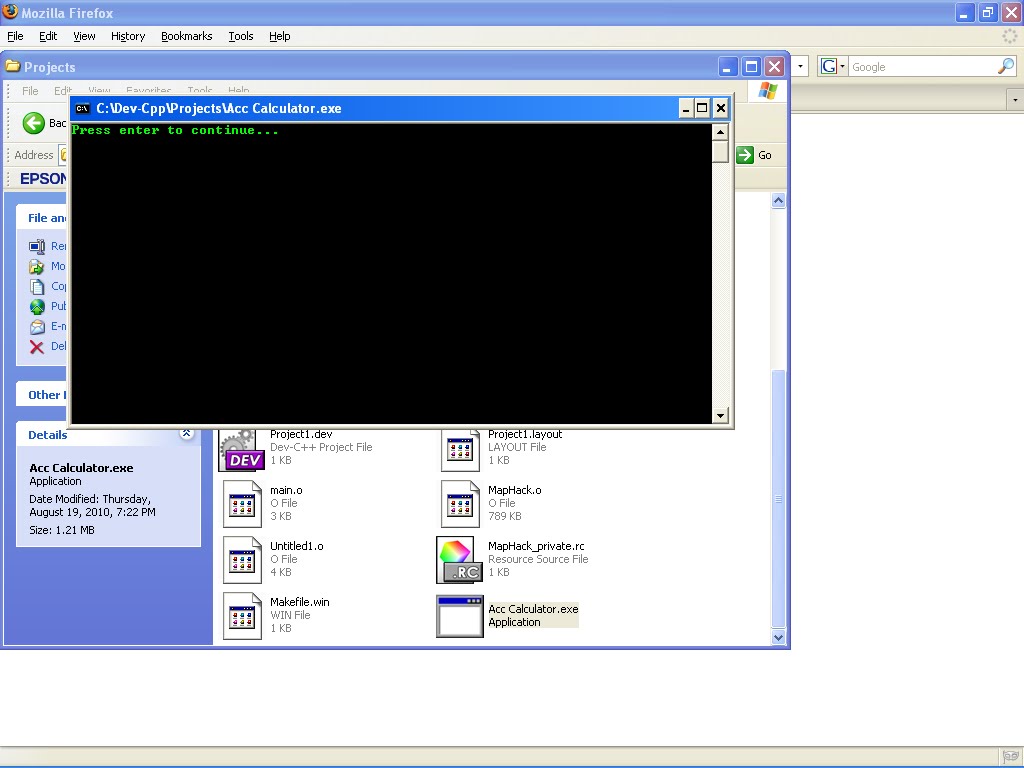Select the MapHack_private.rc file name
This screenshot has height=768, width=1024.
(536, 547)
